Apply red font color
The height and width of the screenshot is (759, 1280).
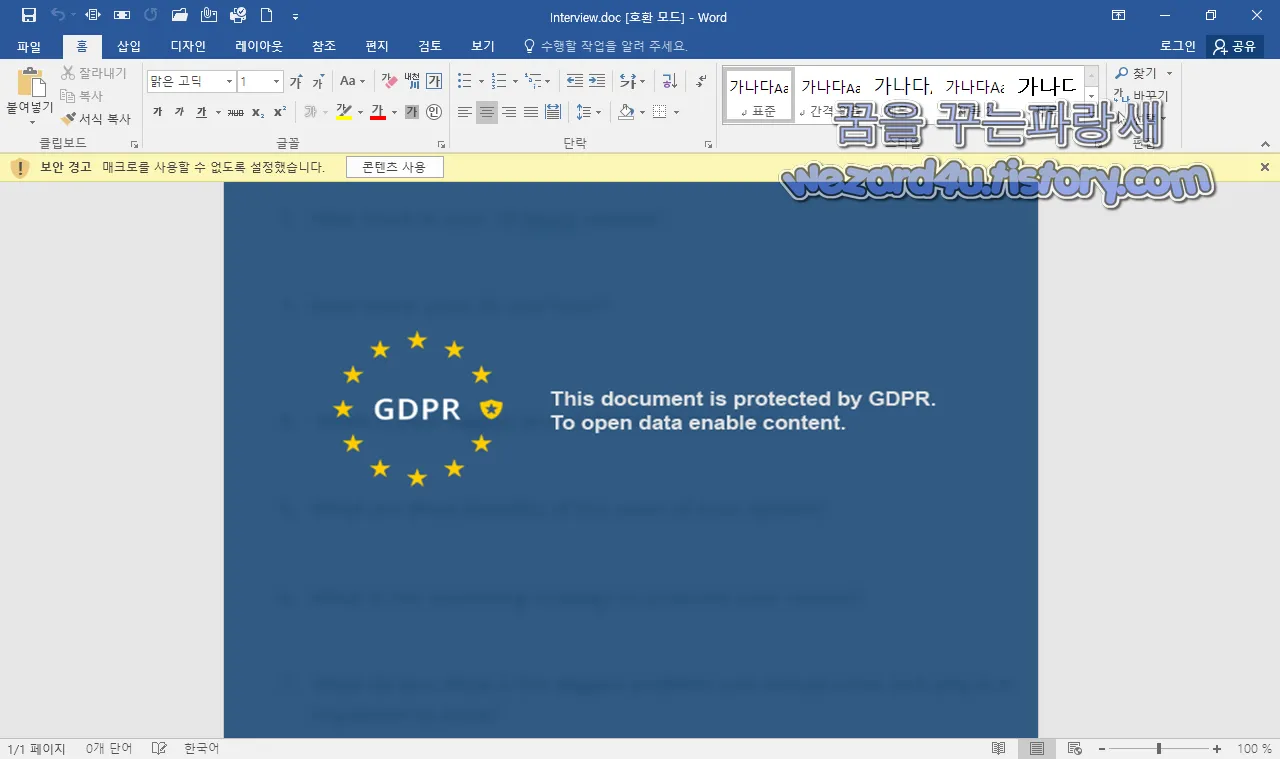pos(378,112)
